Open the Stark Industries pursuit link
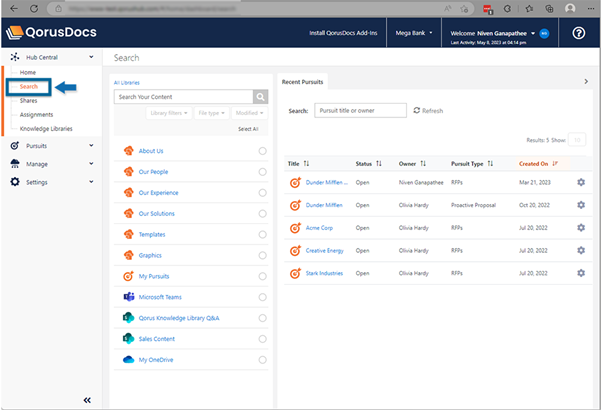602x410 pixels. coord(324,273)
